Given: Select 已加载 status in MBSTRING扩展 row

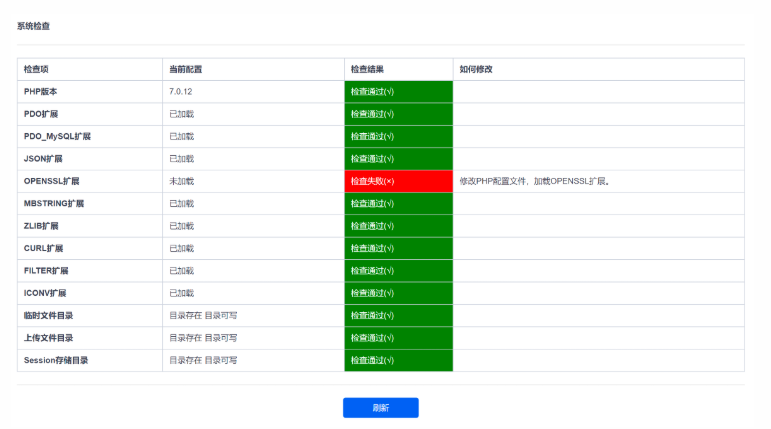Looking at the screenshot, I should click(x=181, y=204).
